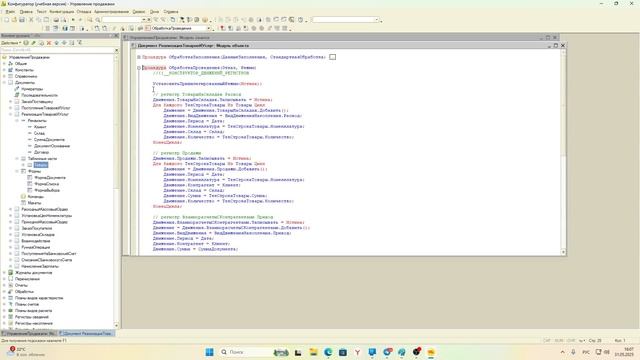Select the Регистры сведений tree item
Image resolution: width=640 pixels, height=360 pixels.
pos(32,317)
